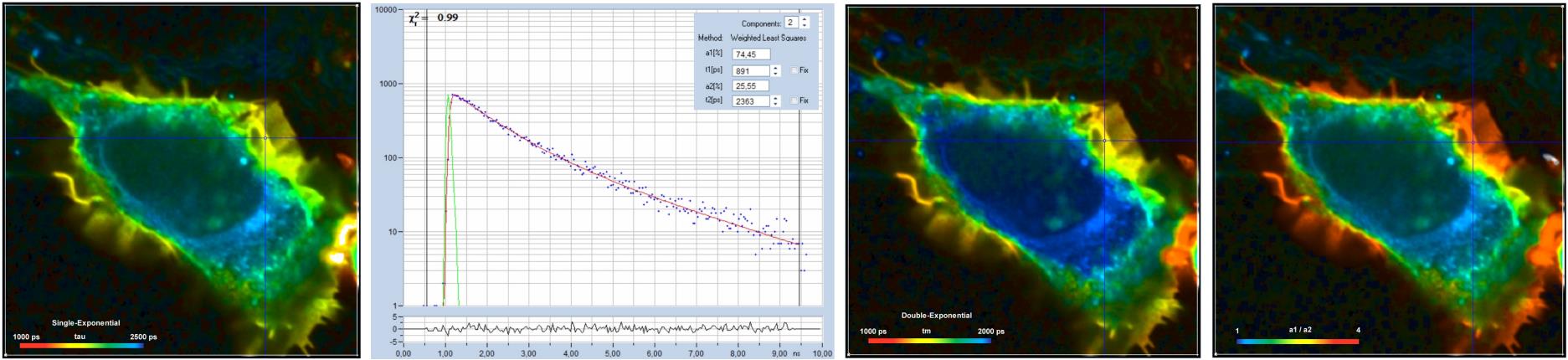Click the t1[ps] stepper arrows
The height and width of the screenshot is (360, 1568).
click(x=776, y=70)
